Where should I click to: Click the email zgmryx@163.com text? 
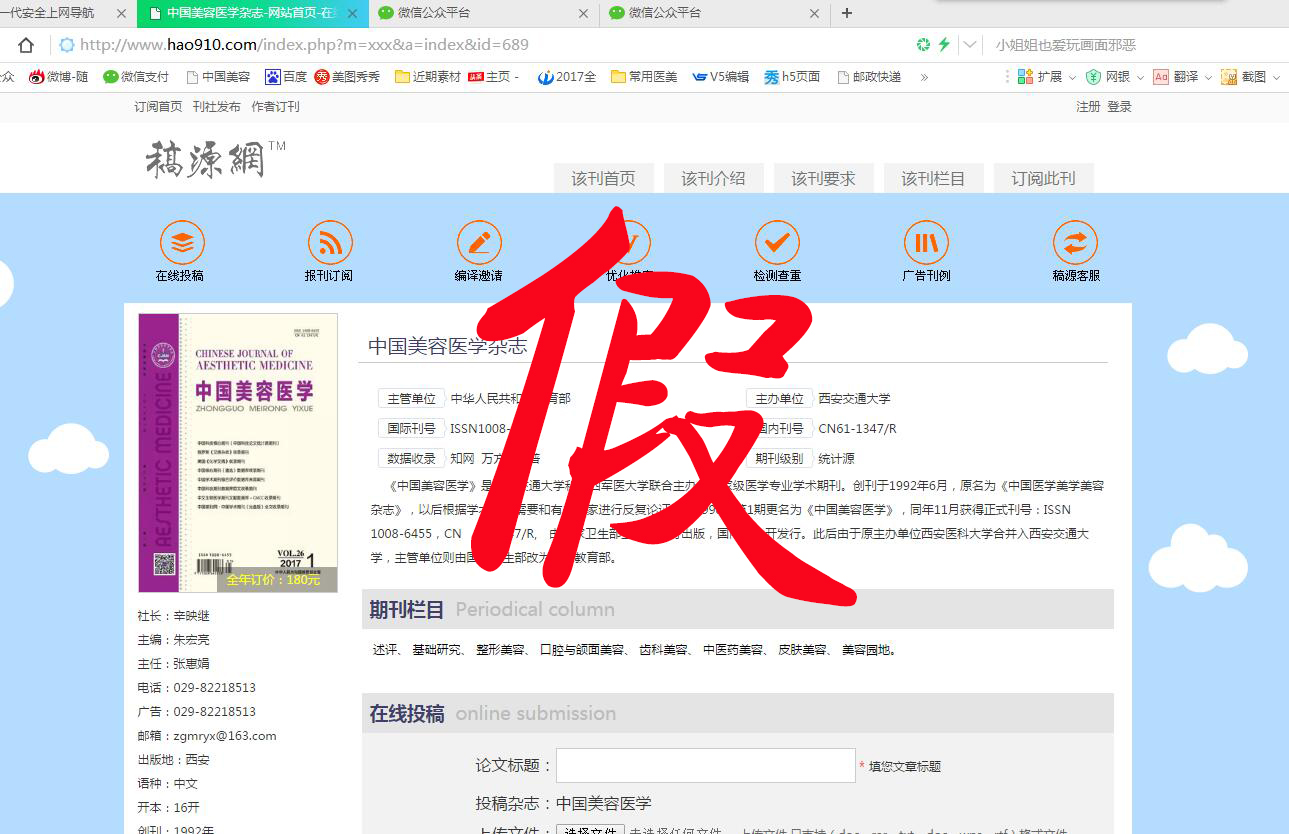point(225,736)
